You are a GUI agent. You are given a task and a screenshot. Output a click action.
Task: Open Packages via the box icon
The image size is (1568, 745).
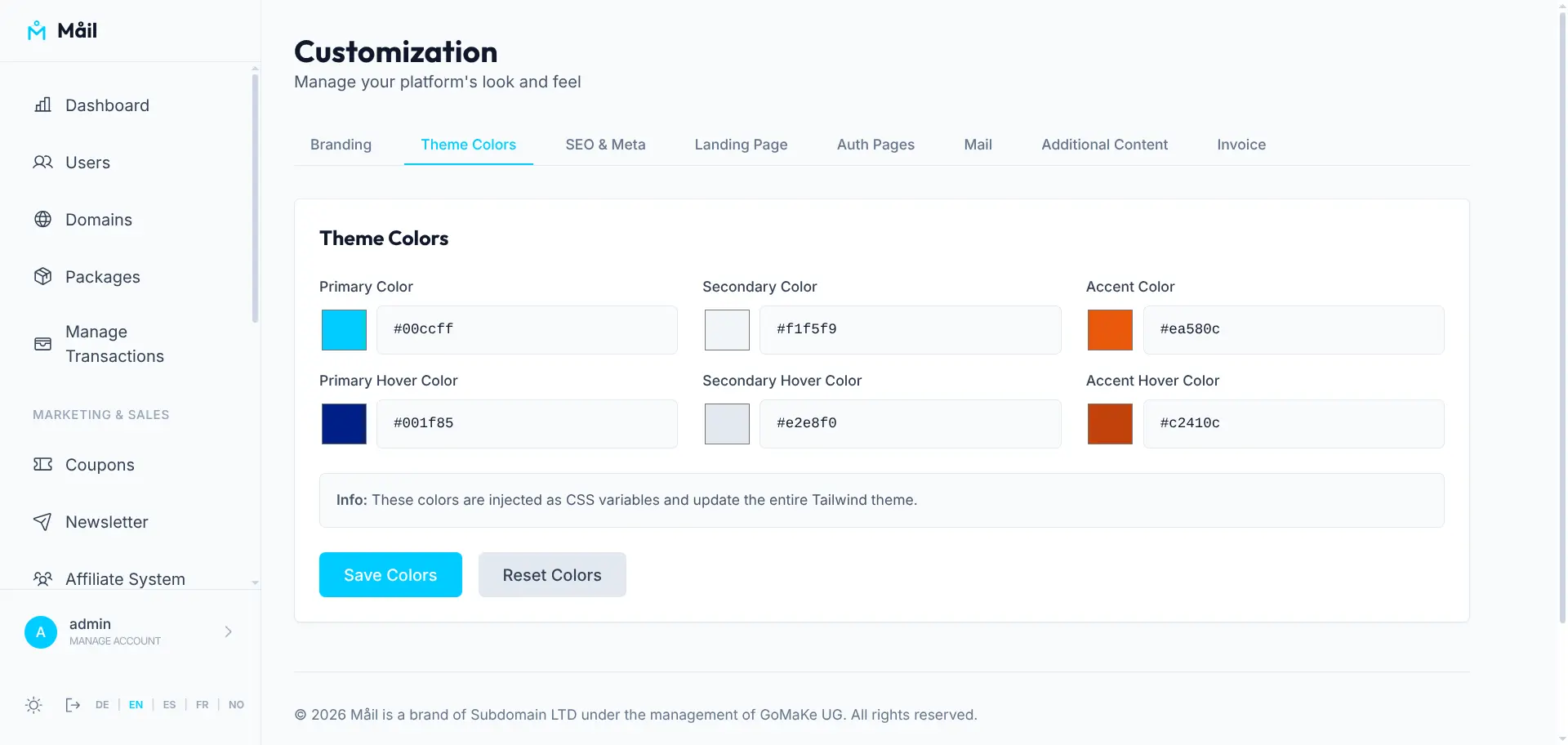43,276
